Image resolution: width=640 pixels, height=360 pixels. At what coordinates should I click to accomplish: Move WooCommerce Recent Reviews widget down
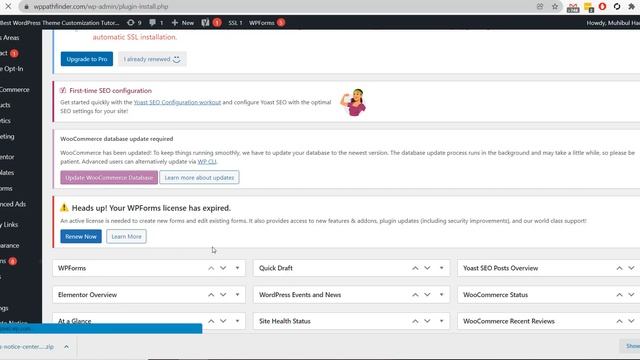click(x=631, y=321)
